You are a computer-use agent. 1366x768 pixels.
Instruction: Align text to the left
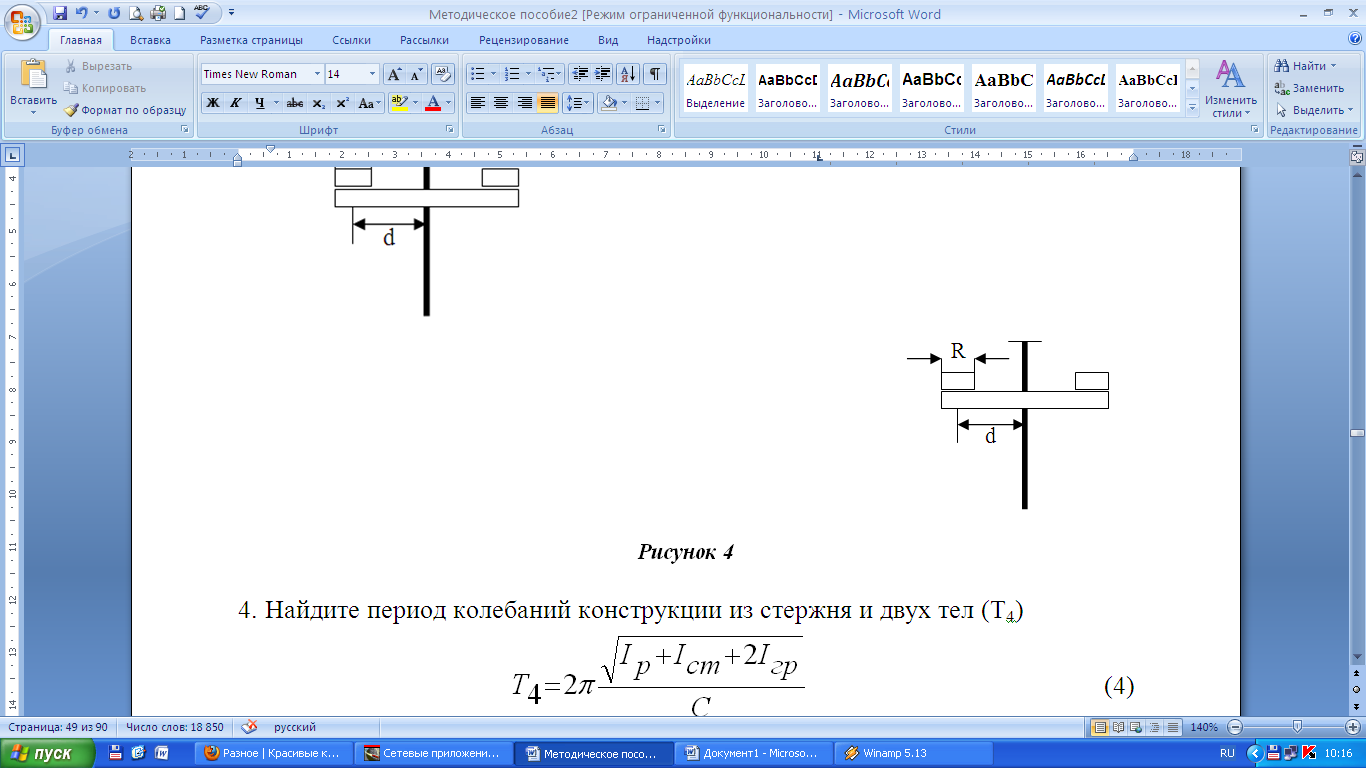coord(478,103)
